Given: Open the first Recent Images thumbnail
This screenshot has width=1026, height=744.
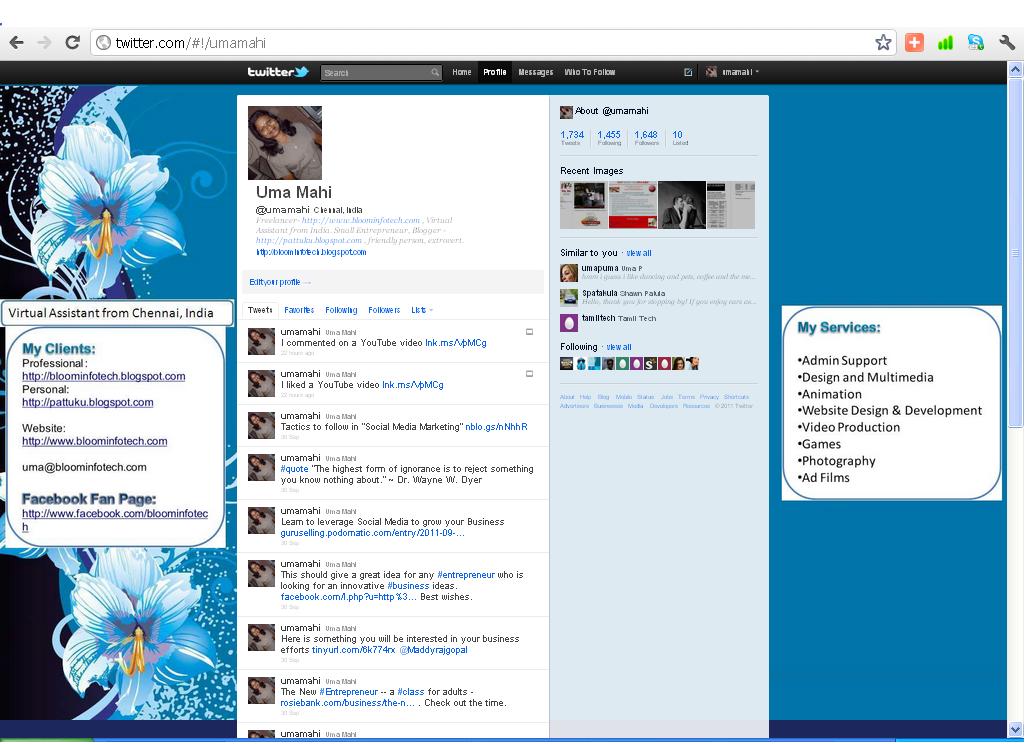Looking at the screenshot, I should click(582, 204).
